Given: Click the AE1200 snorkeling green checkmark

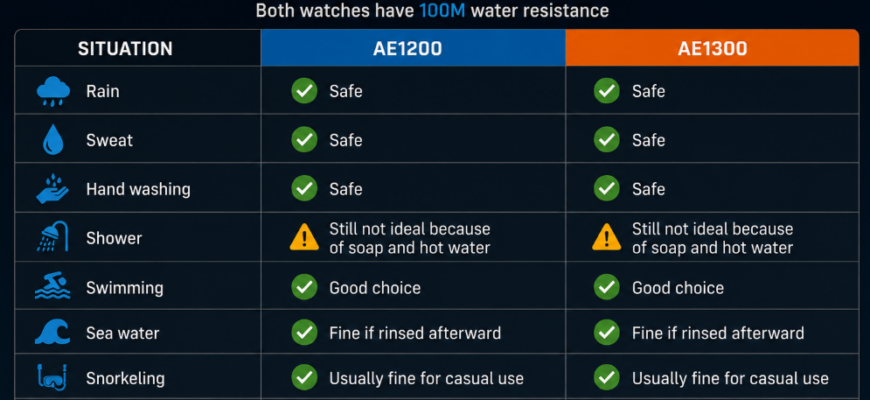Looking at the screenshot, I should (x=305, y=378).
